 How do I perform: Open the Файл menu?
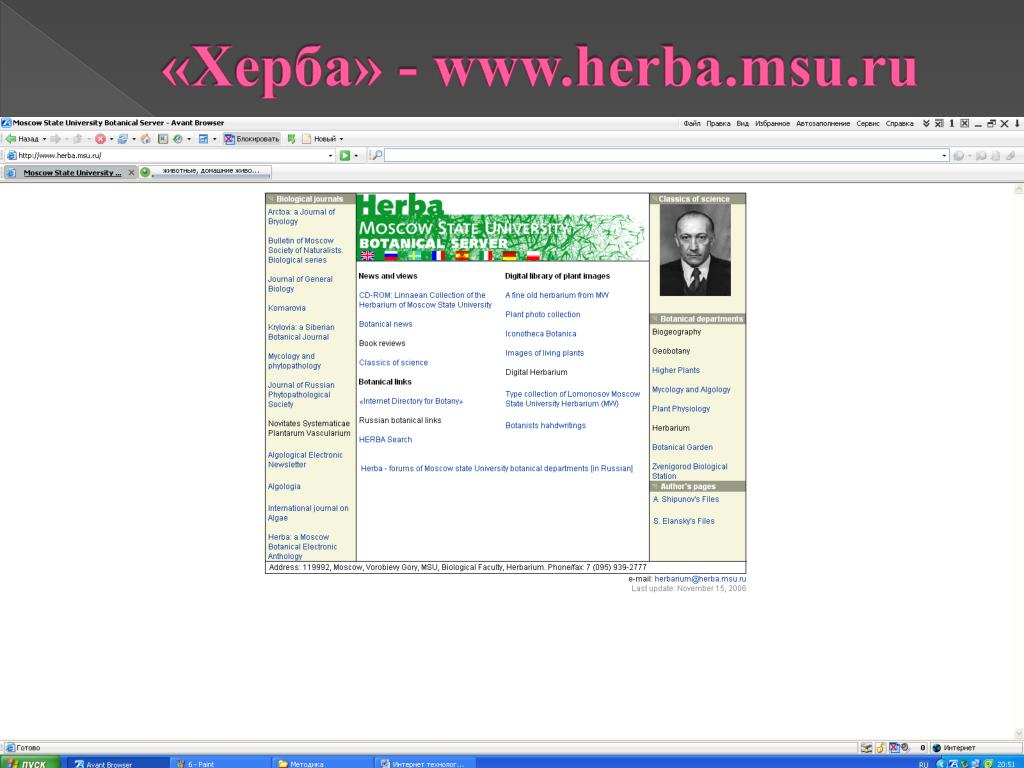(x=692, y=123)
